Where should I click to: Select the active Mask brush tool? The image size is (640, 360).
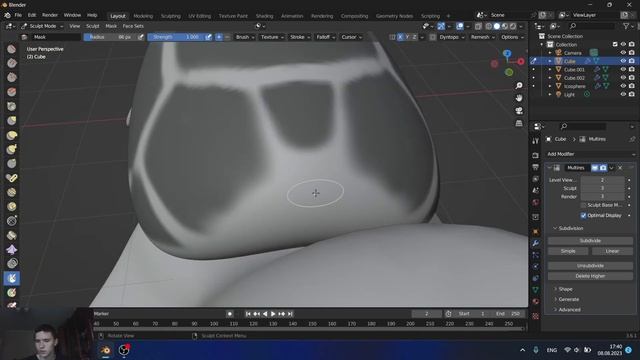12,278
